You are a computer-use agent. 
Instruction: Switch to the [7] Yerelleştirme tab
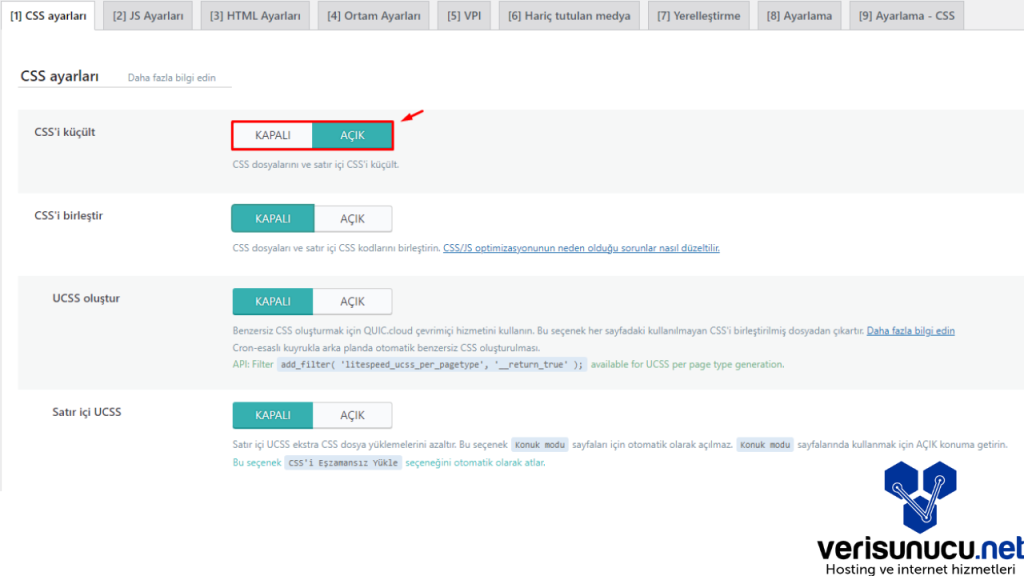pyautogui.click(x=700, y=16)
